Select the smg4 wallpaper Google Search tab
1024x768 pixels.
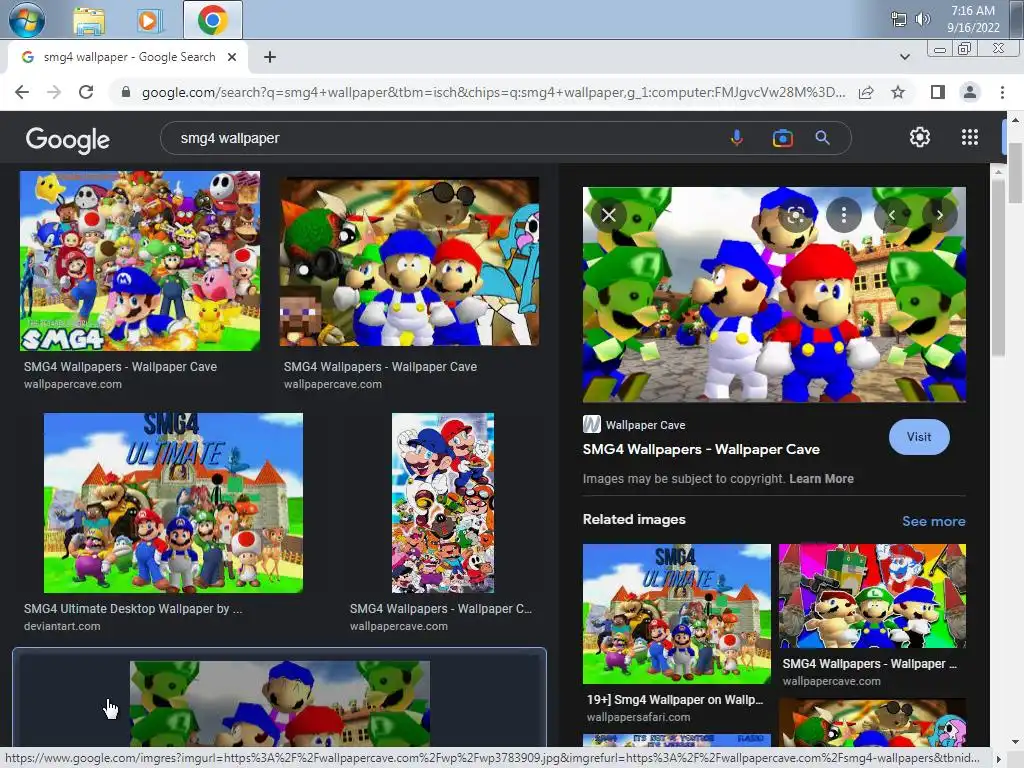[x=128, y=57]
